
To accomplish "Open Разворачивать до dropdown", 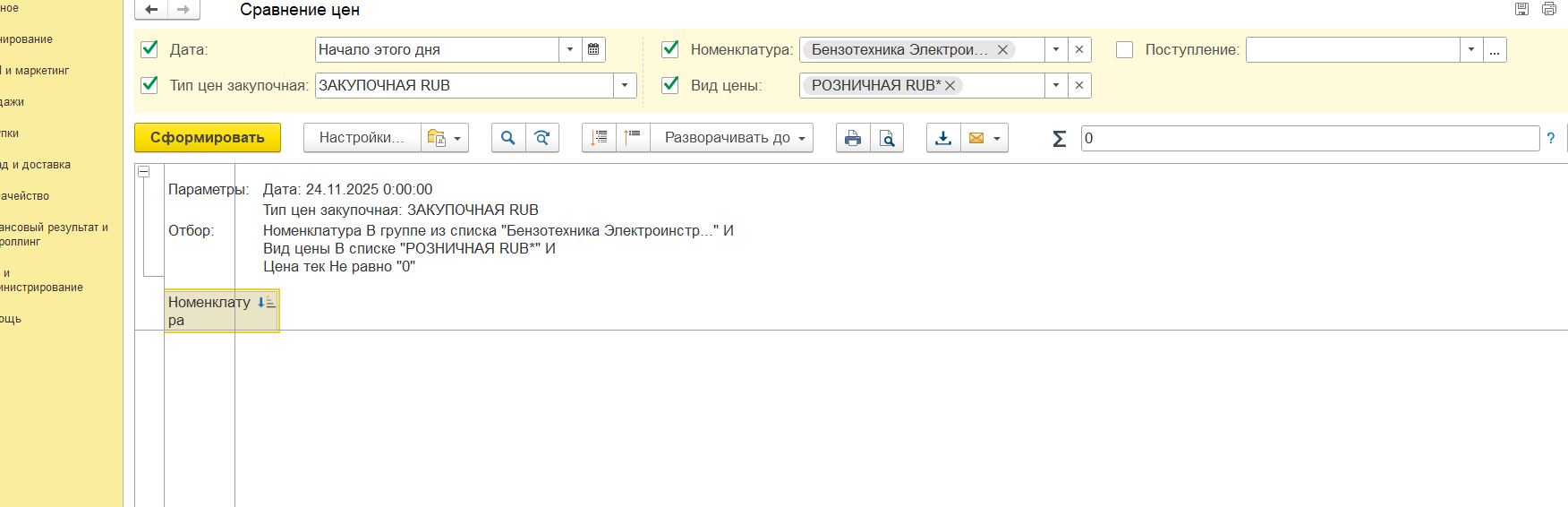I will click(x=732, y=138).
